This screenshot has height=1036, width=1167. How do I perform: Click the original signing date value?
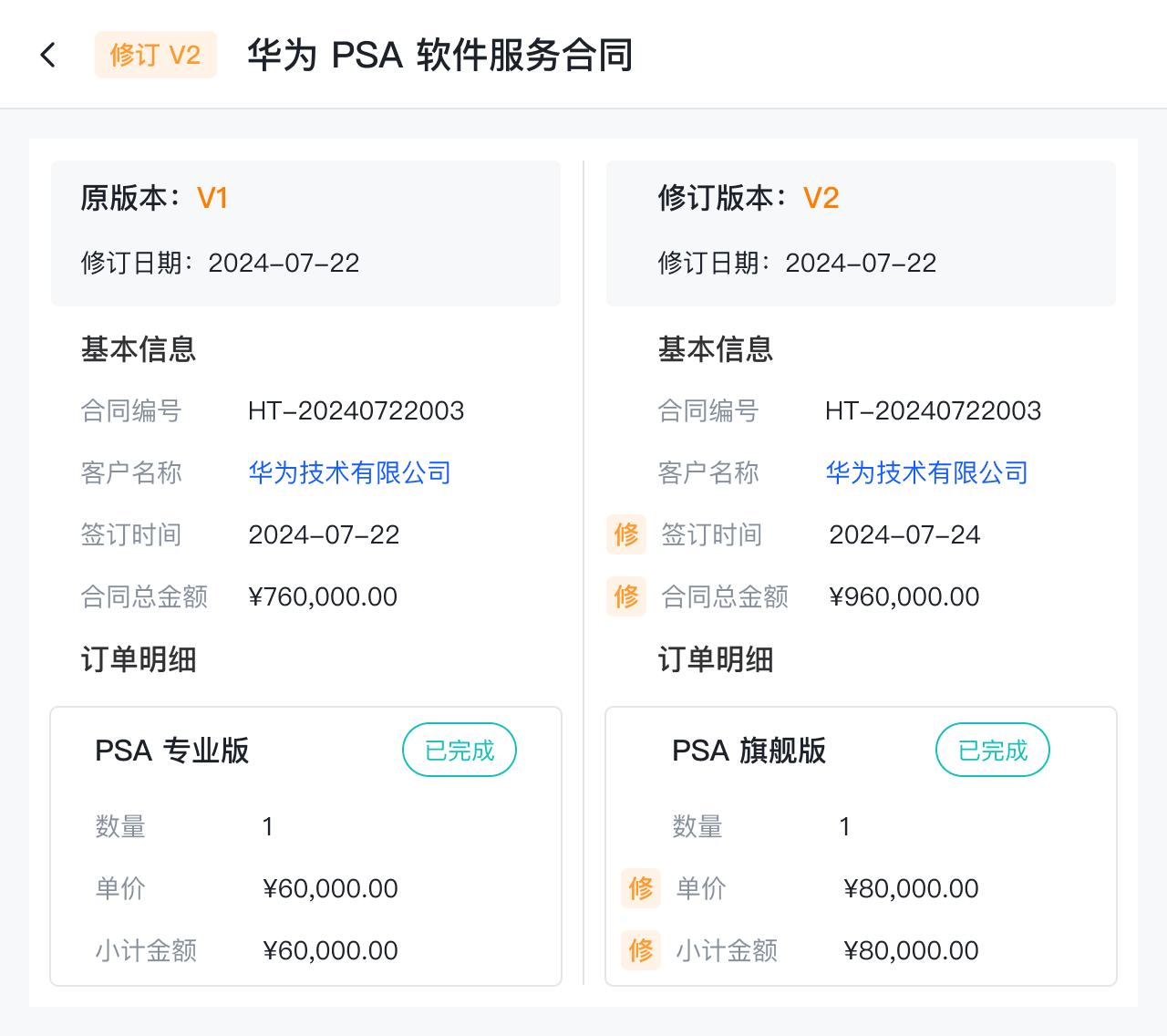pos(324,534)
